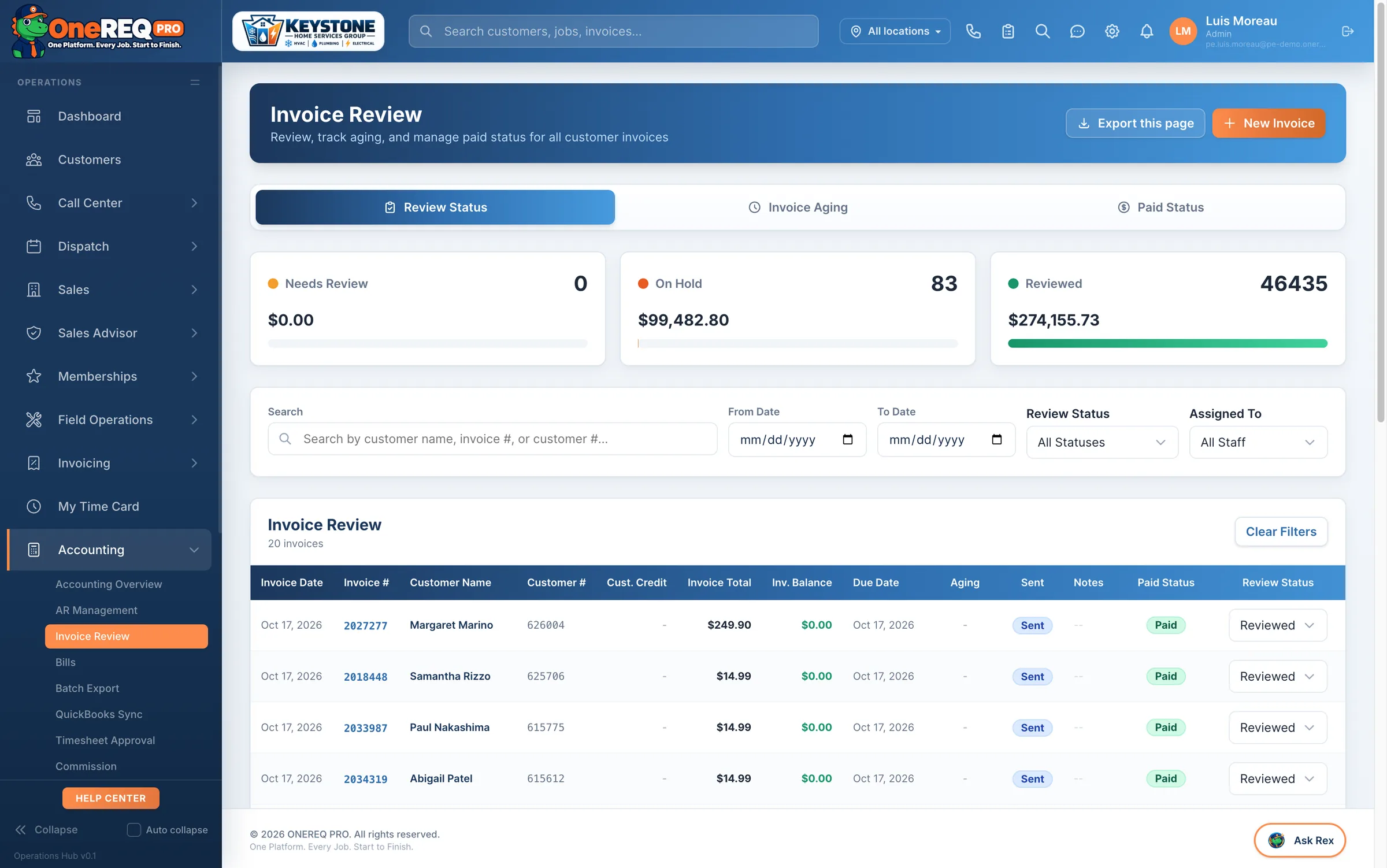
Task: Open the chat messages icon in header
Action: coord(1077,31)
